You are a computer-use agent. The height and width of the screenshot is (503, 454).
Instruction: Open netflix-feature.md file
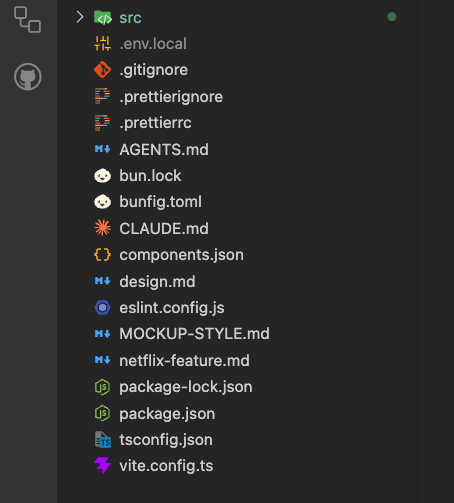click(x=184, y=361)
